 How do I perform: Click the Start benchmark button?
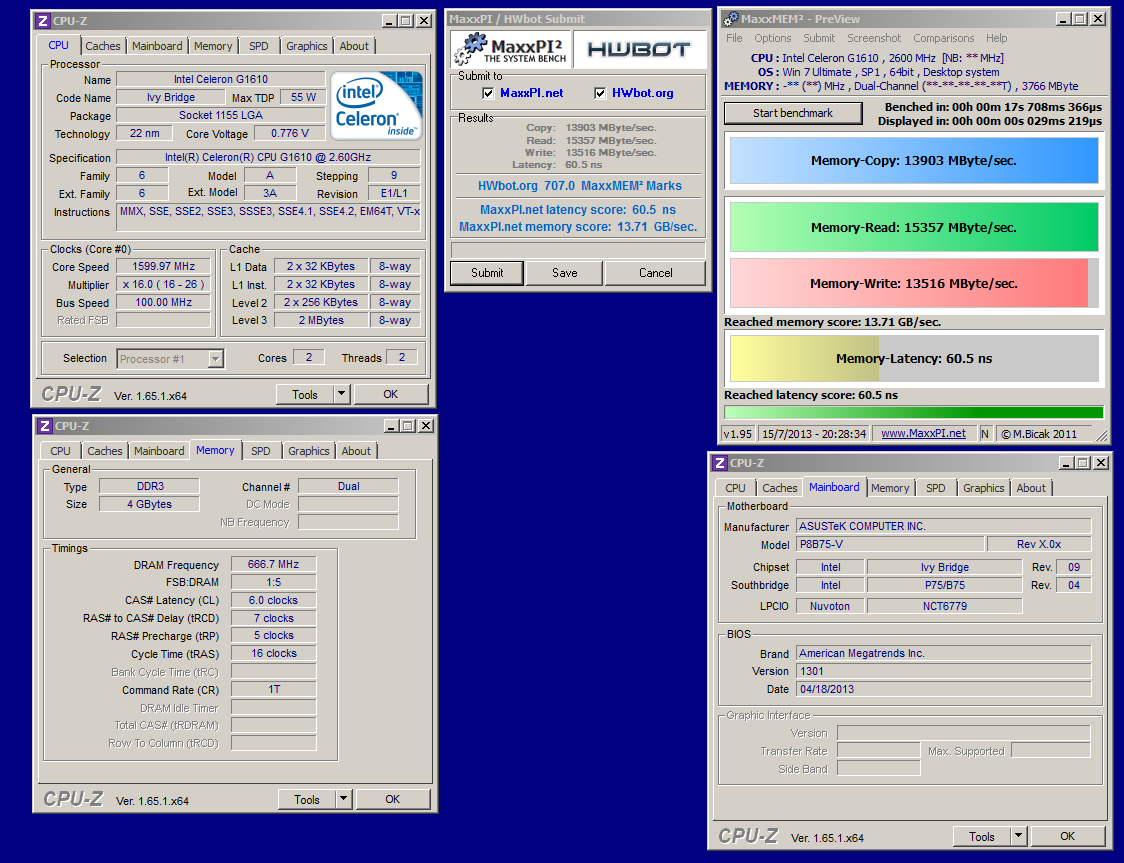(x=793, y=113)
